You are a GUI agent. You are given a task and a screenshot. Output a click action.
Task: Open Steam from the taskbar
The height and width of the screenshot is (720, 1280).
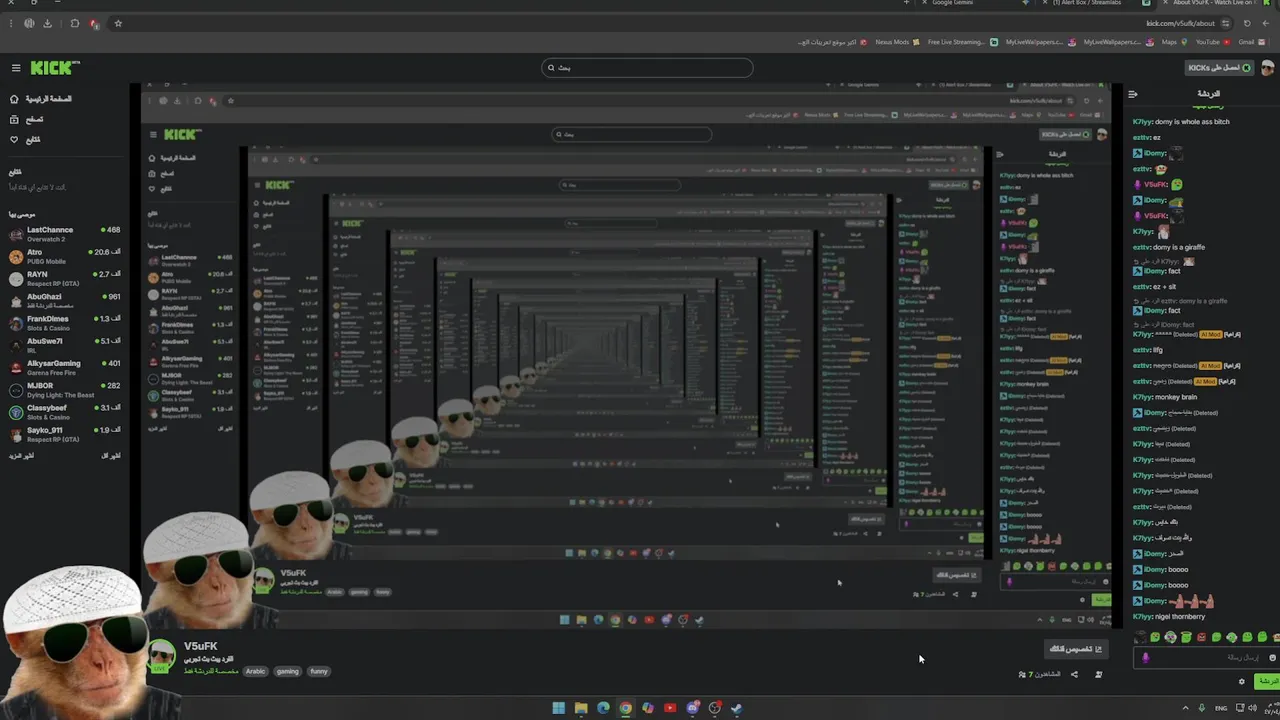pyautogui.click(x=737, y=708)
